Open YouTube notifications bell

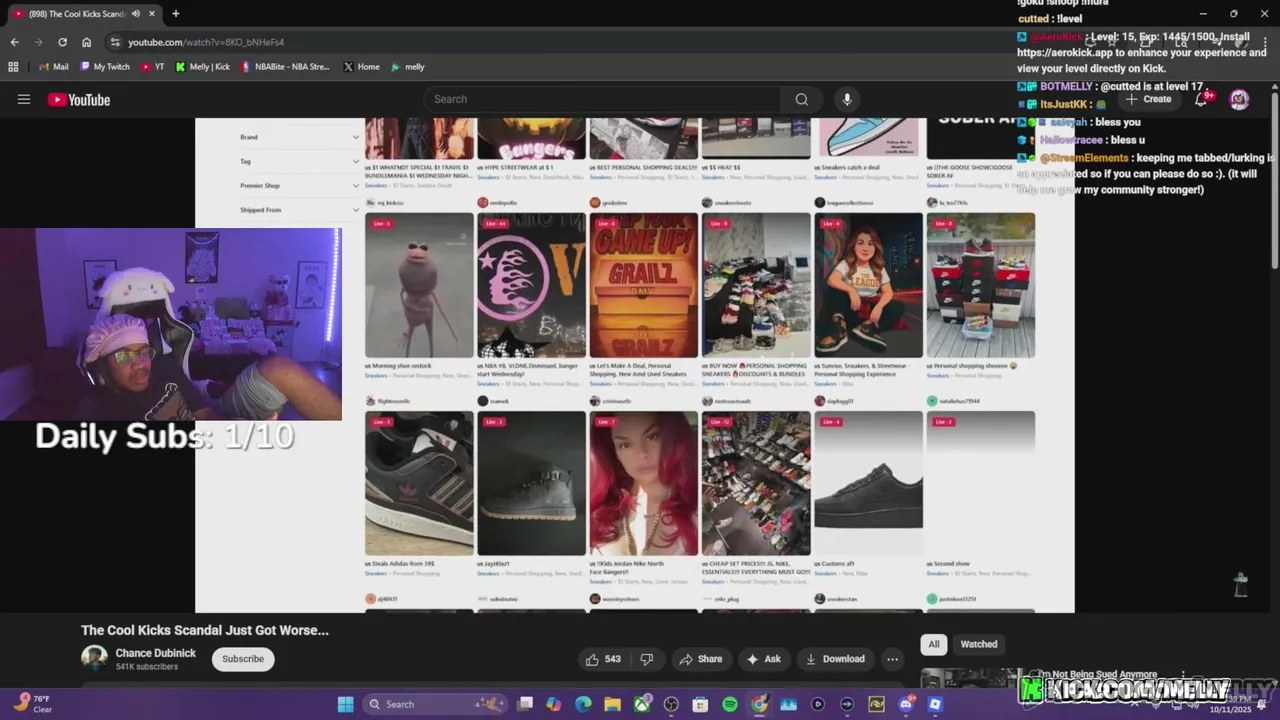click(1203, 99)
